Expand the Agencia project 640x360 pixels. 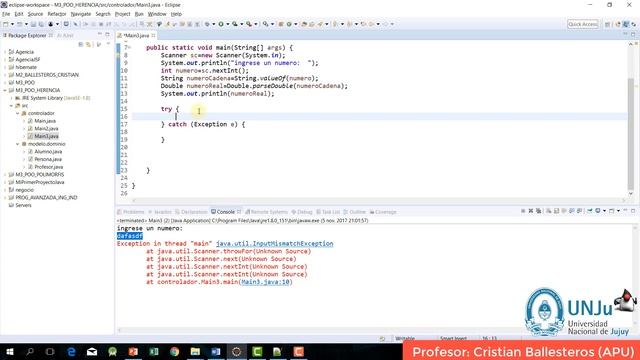click(x=5, y=52)
